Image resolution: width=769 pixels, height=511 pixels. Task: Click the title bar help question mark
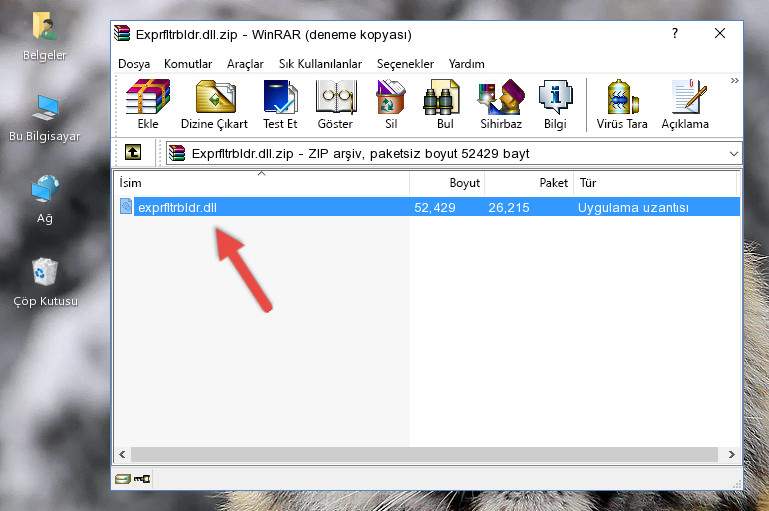click(x=675, y=33)
